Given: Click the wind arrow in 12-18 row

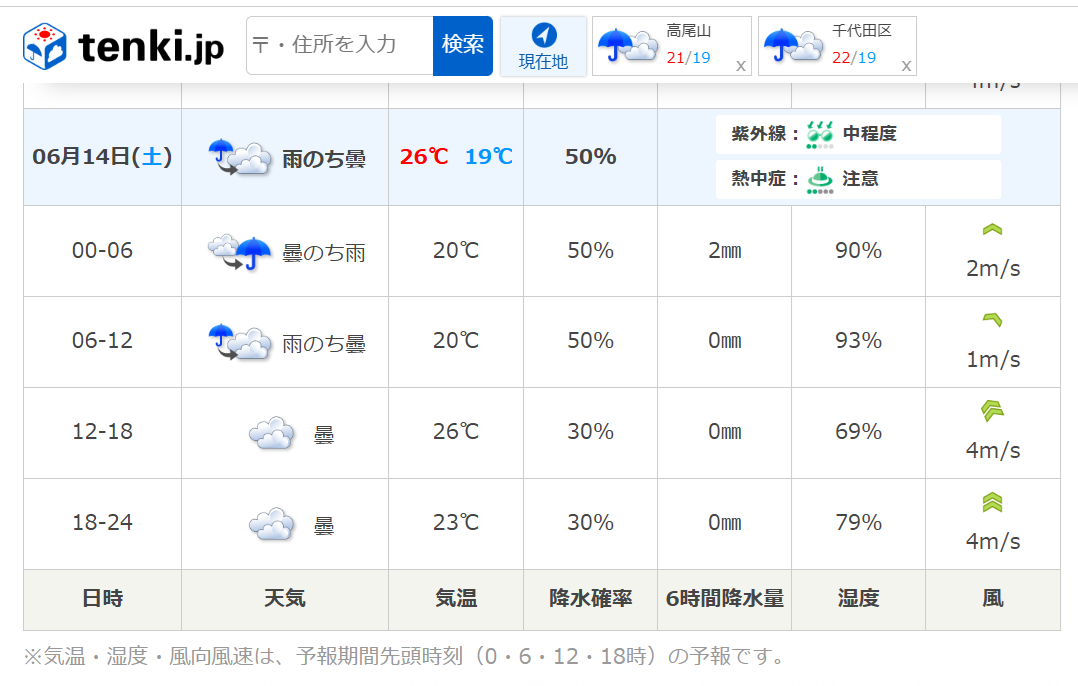Looking at the screenshot, I should tap(992, 410).
